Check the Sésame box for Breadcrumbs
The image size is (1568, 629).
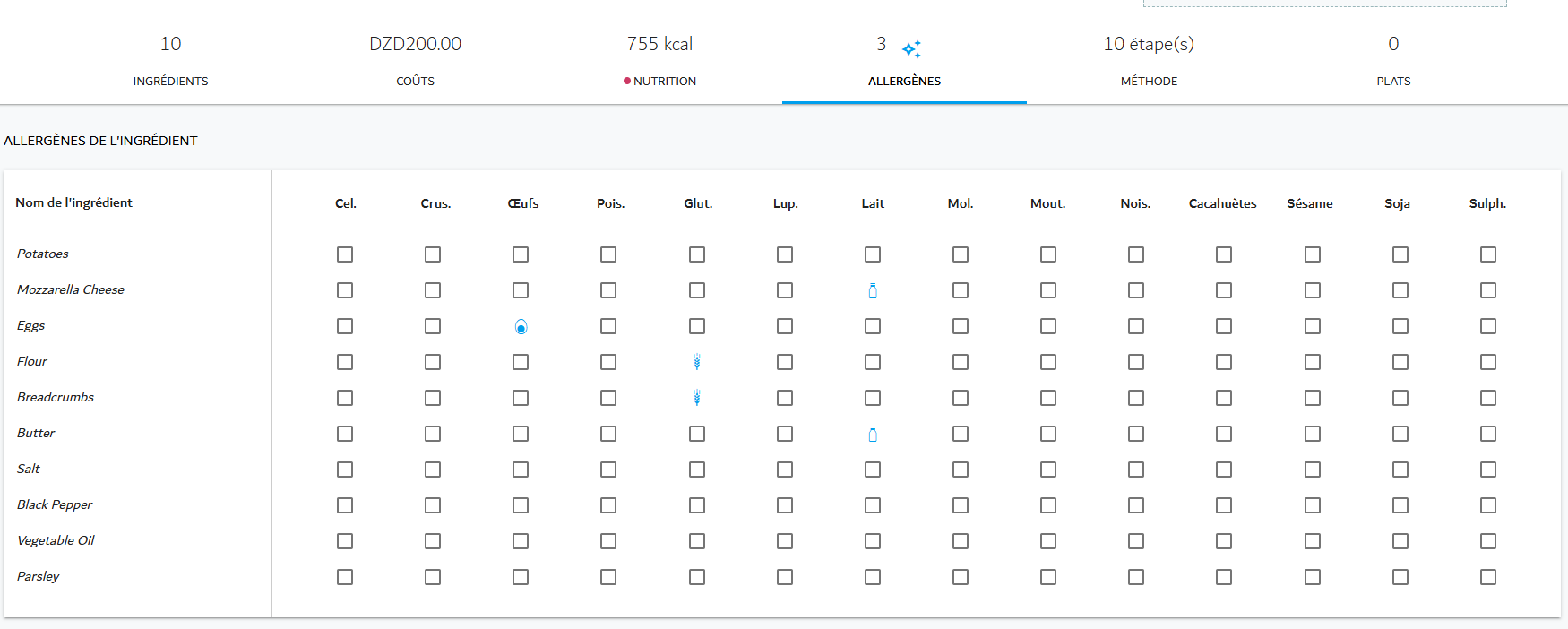1313,398
